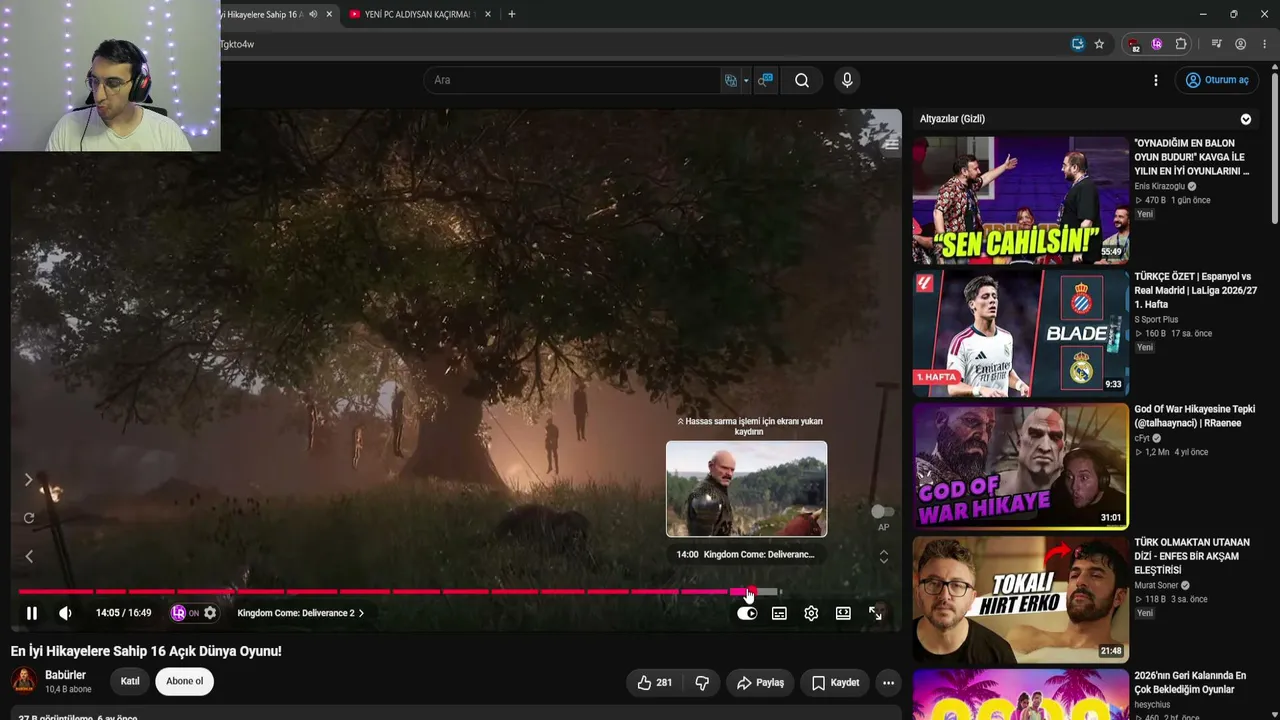Open the TÜRKÇE ÖZET Espanyol vs Real Madrid title
The height and width of the screenshot is (720, 1280).
(1196, 290)
